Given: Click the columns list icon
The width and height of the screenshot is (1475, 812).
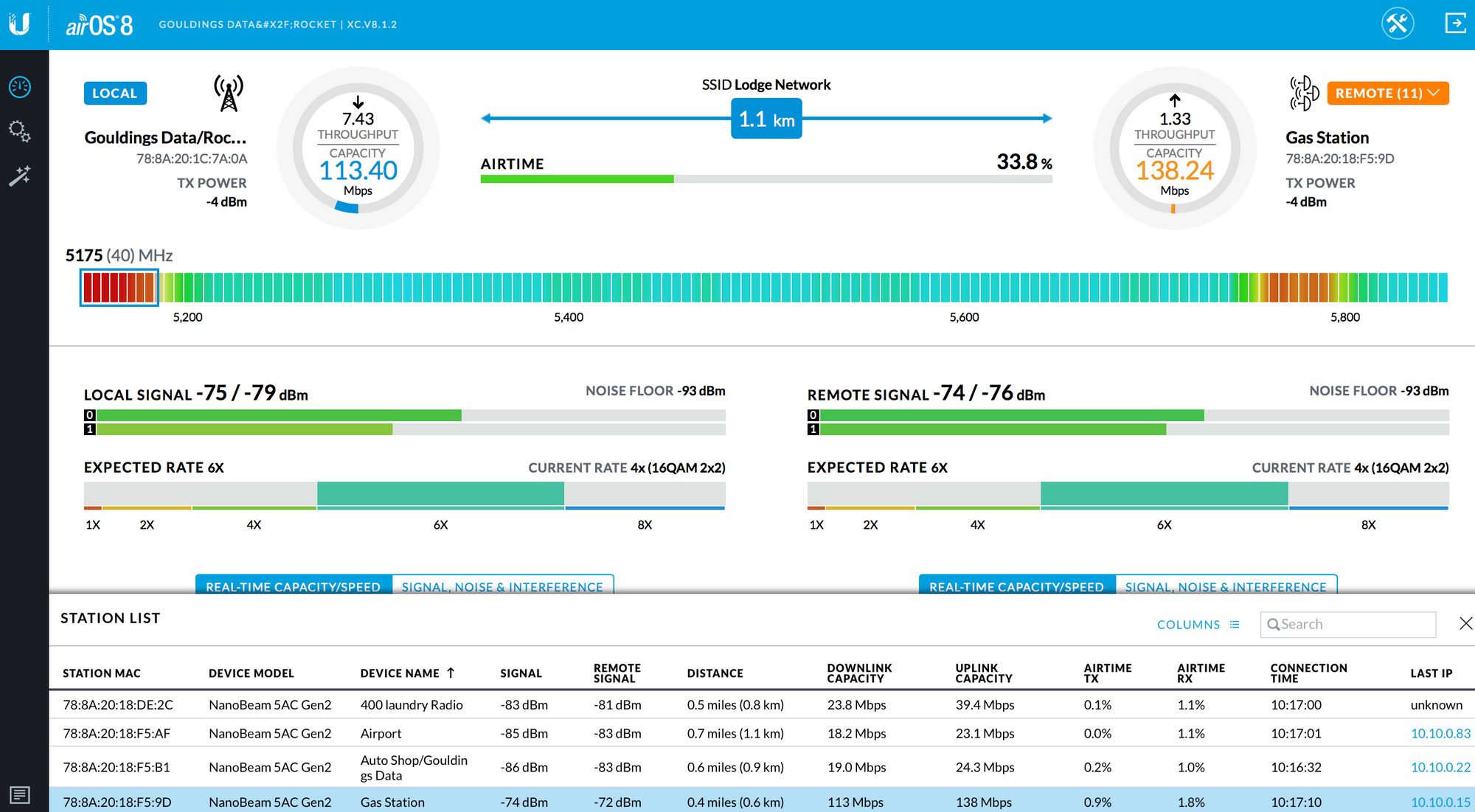Looking at the screenshot, I should [1235, 625].
